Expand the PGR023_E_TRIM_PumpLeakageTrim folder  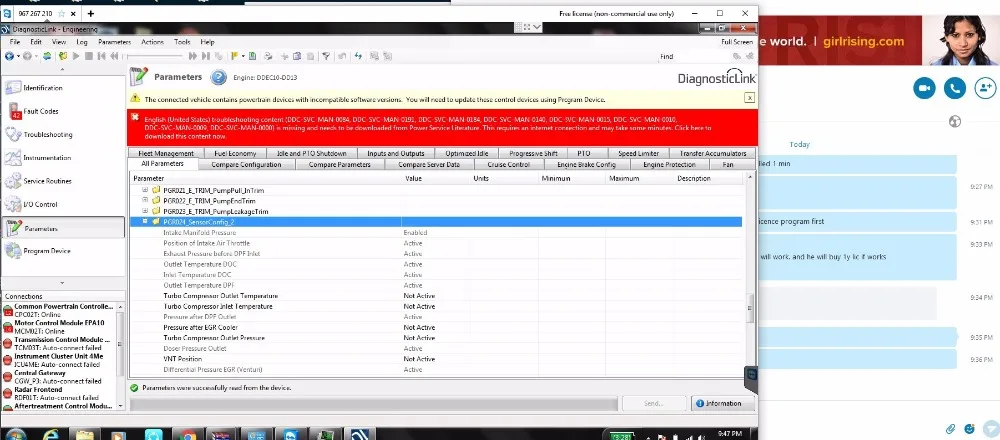pos(145,210)
